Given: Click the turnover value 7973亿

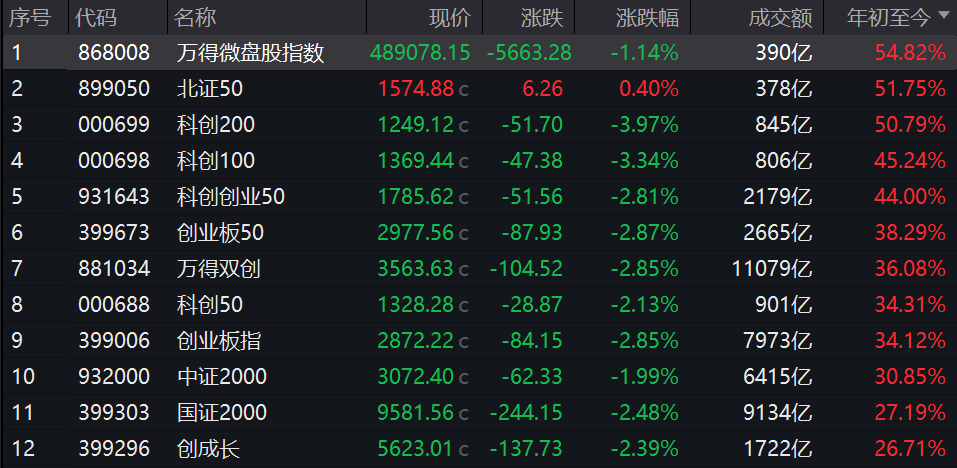Looking at the screenshot, I should [x=778, y=340].
